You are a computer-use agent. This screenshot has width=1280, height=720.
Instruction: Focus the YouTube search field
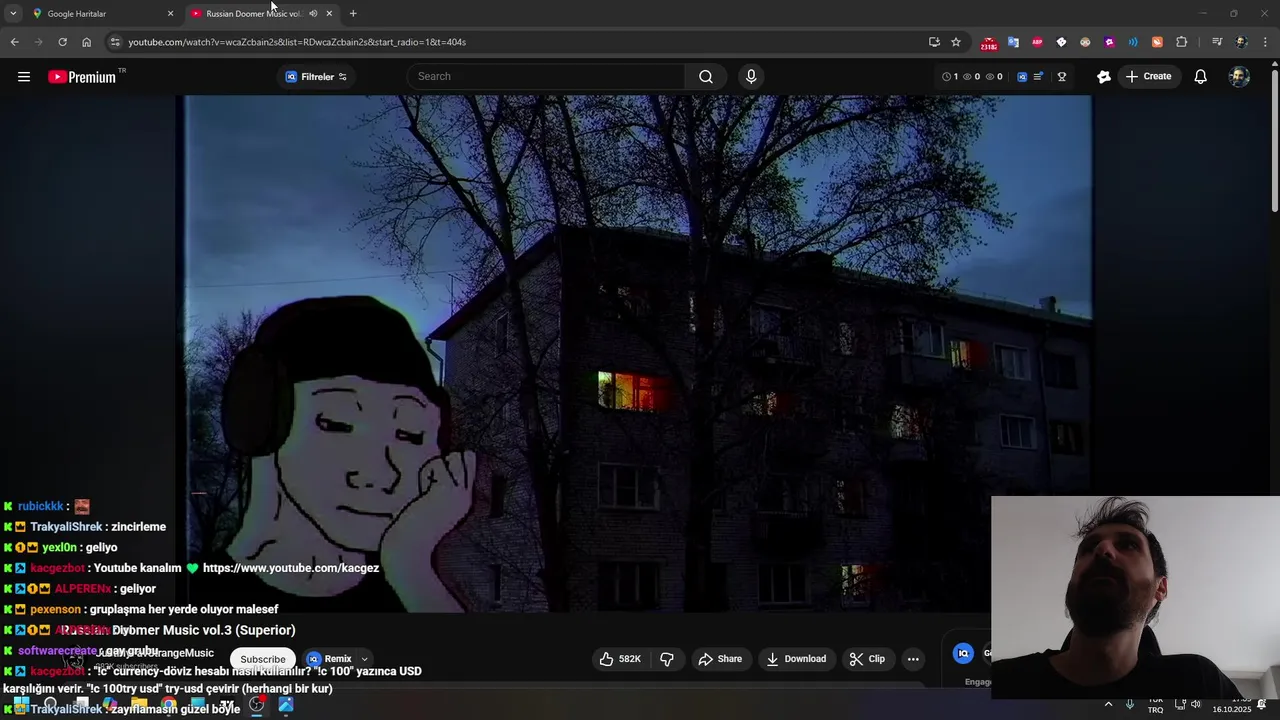546,76
